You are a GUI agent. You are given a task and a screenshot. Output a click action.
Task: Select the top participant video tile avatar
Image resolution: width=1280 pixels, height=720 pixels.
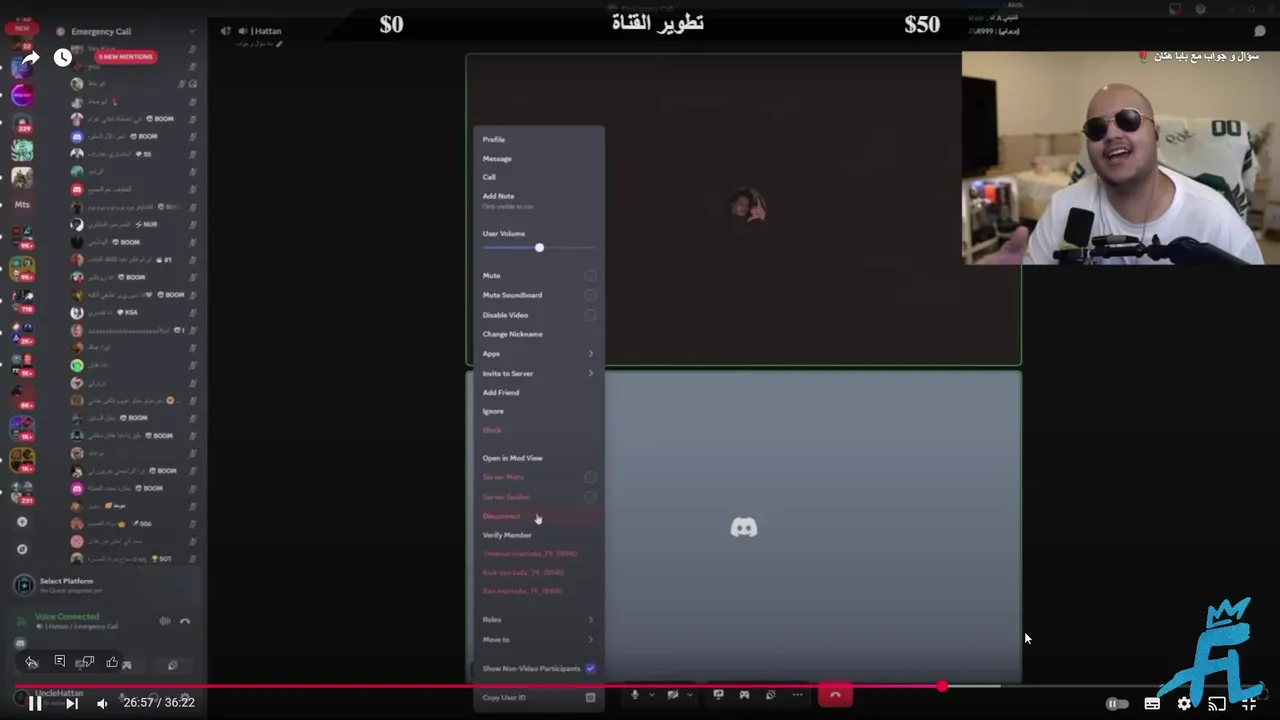pyautogui.click(x=748, y=205)
